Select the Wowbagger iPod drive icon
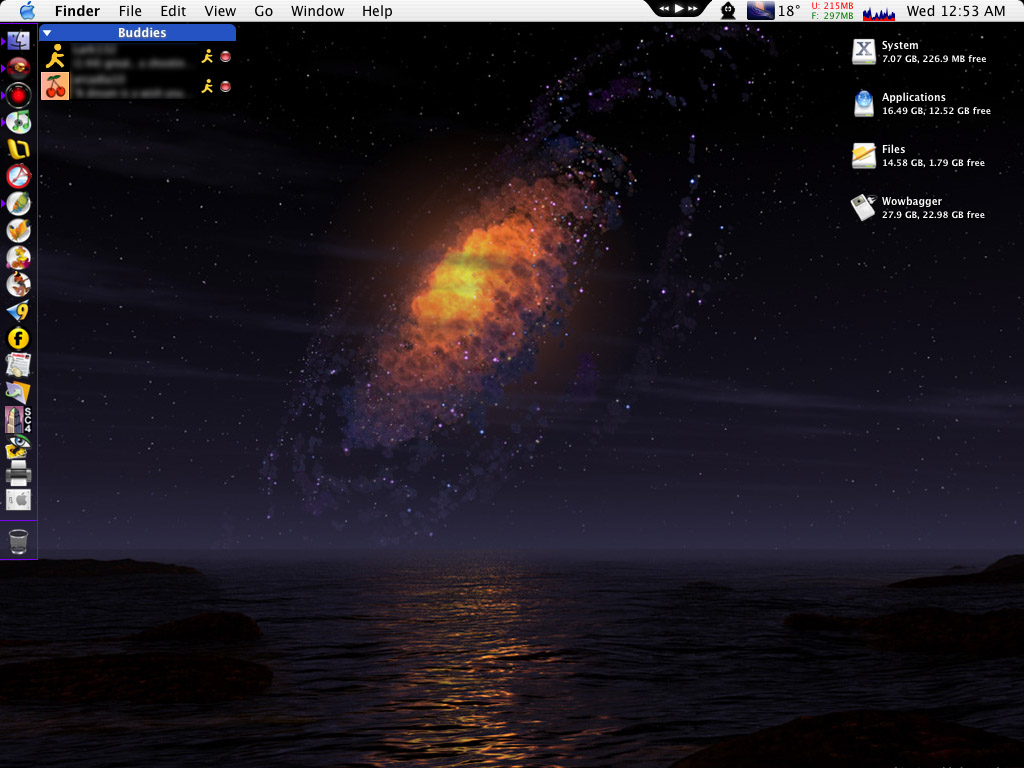The image size is (1024, 768). tap(863, 208)
